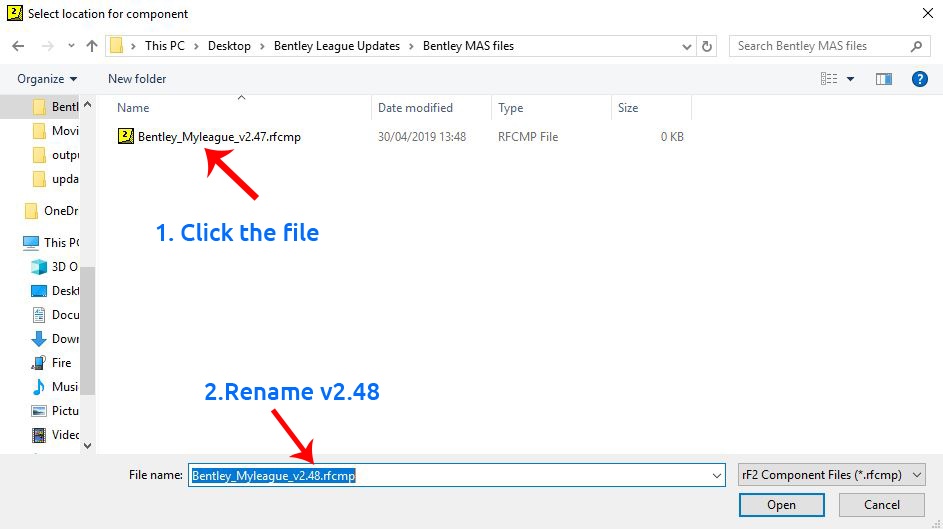
Task: Click the search magnifier icon
Action: coord(916,46)
